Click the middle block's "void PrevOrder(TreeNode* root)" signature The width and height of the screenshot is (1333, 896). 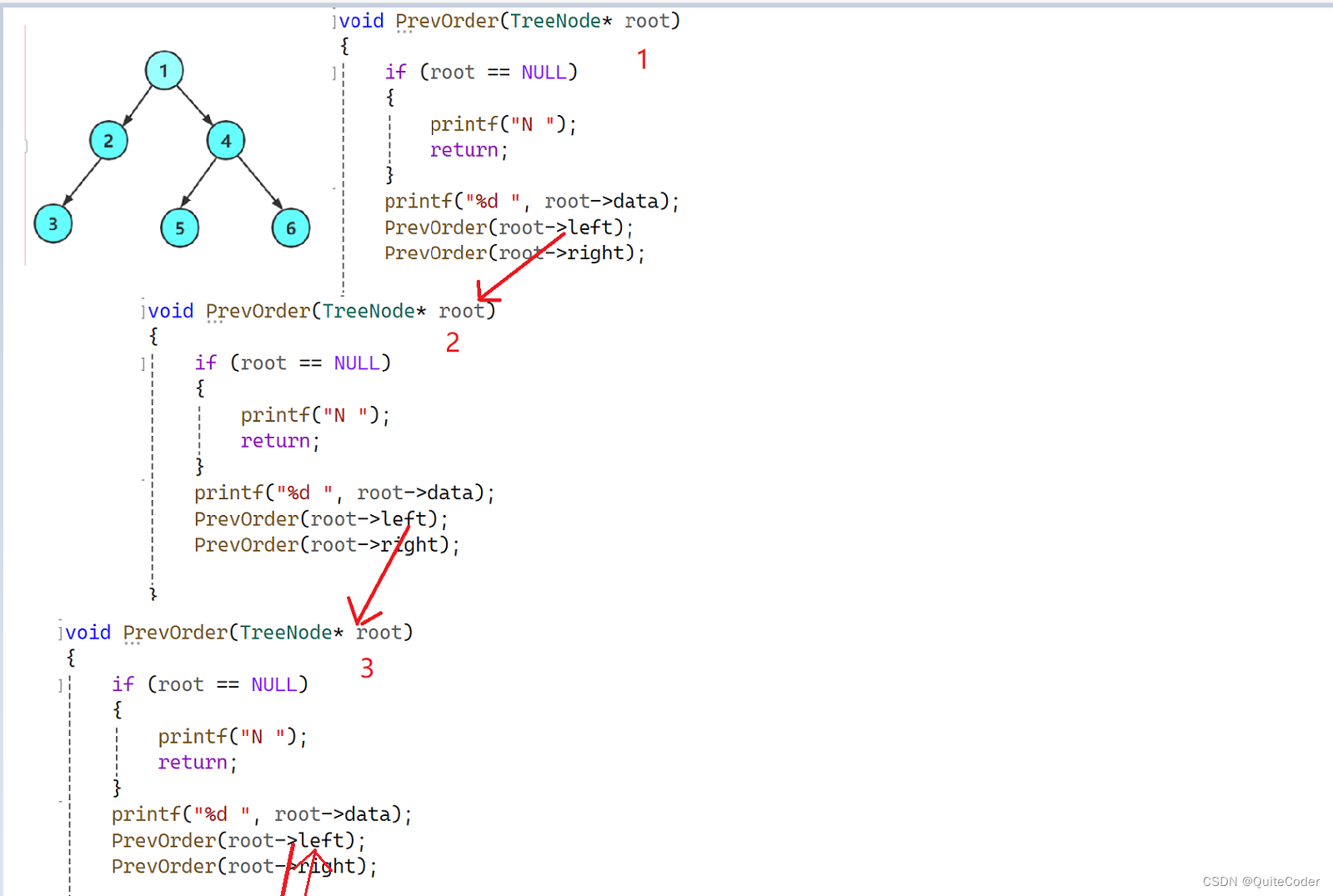322,312
